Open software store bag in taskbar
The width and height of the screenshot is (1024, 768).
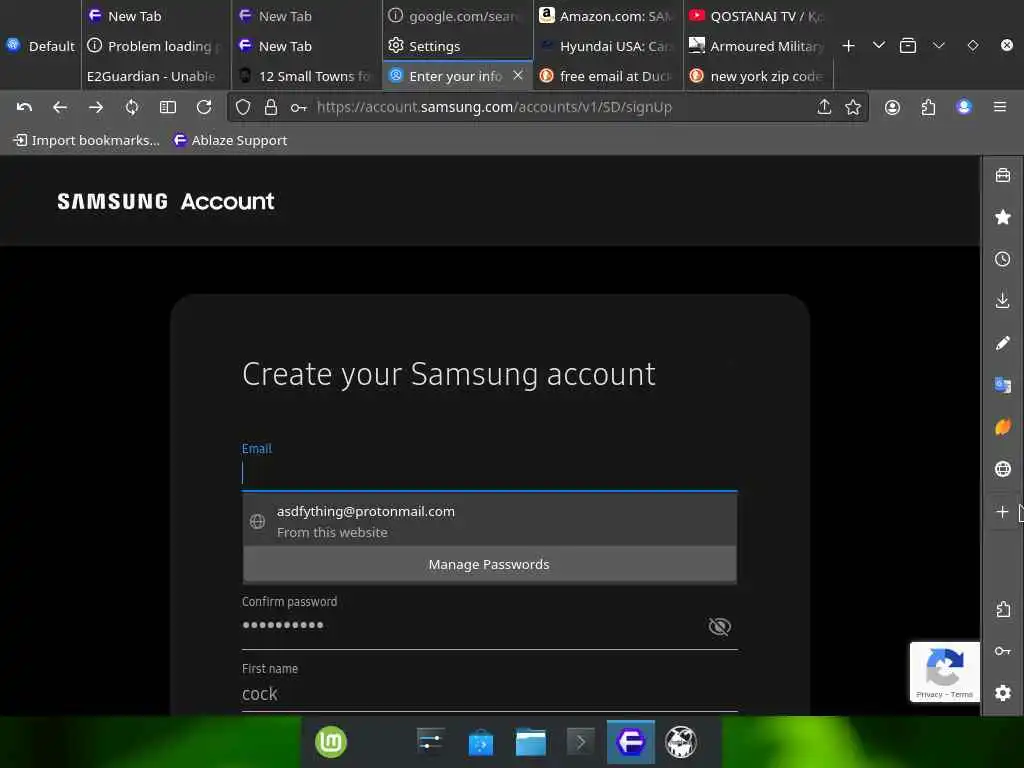tap(481, 743)
